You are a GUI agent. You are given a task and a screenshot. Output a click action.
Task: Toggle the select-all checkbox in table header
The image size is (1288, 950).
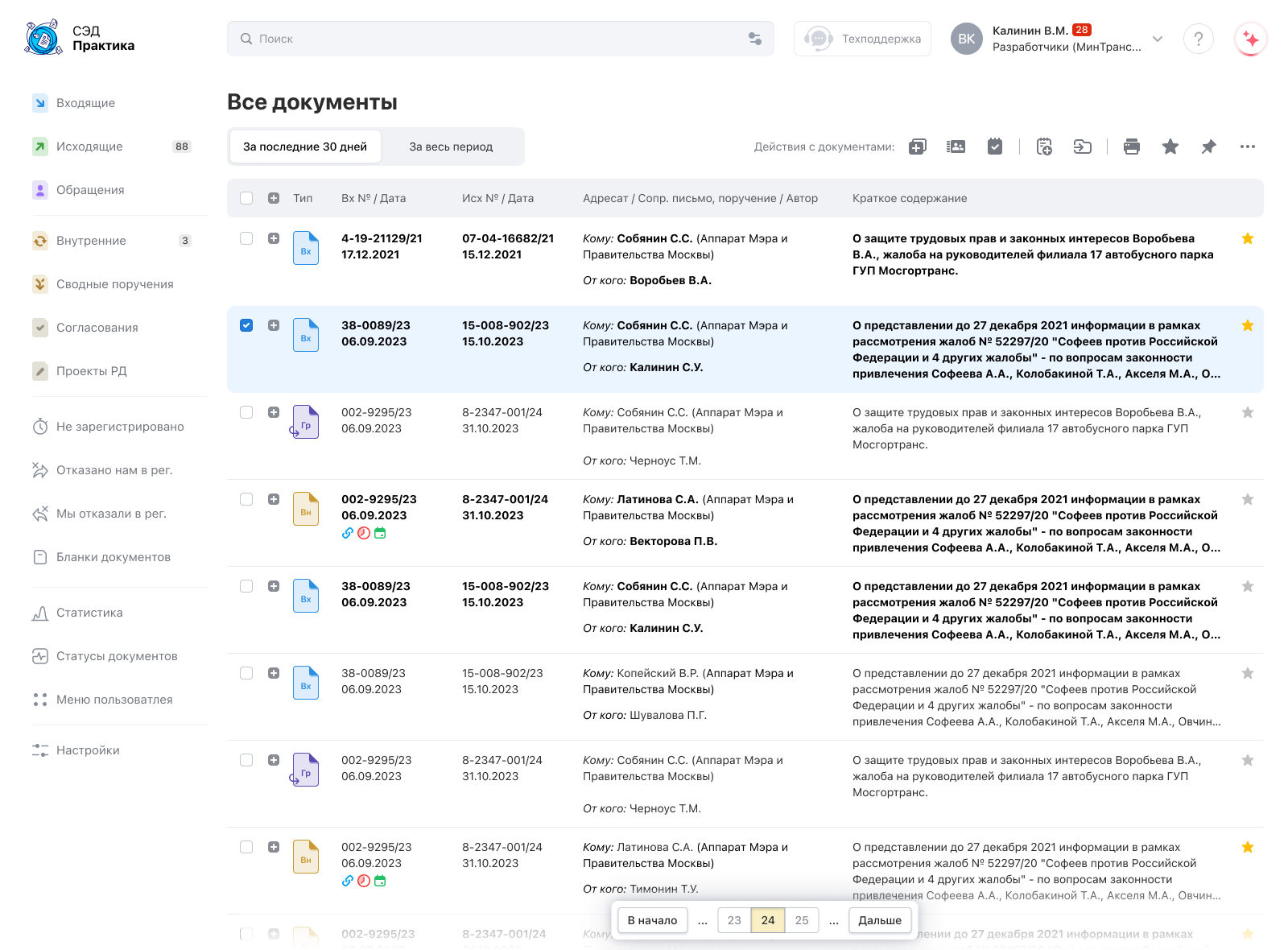pos(246,198)
